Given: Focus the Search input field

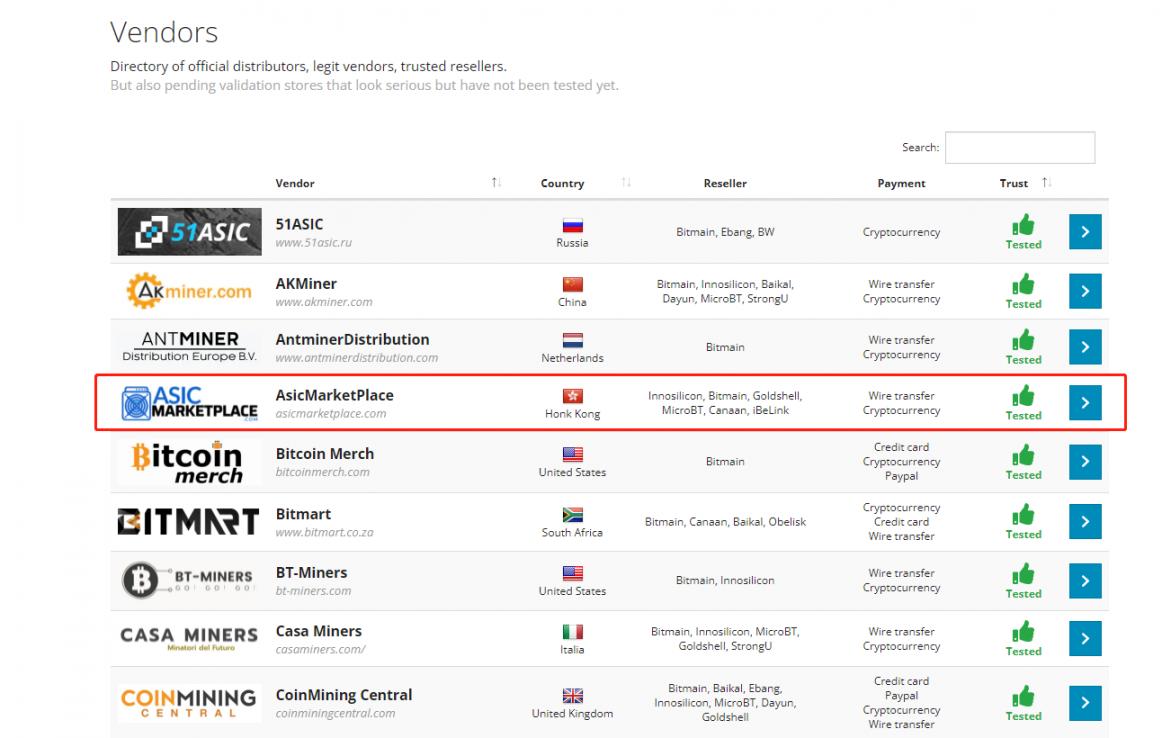Looking at the screenshot, I should (x=1019, y=148).
